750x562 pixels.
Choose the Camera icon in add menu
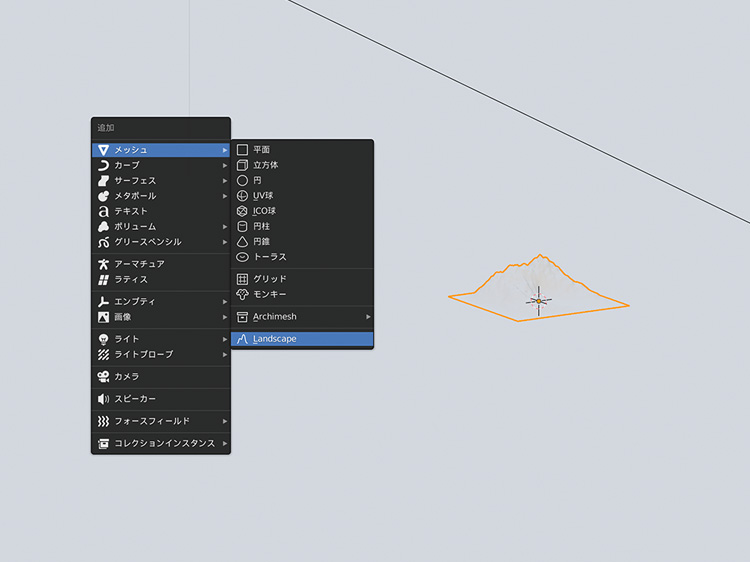tap(103, 377)
